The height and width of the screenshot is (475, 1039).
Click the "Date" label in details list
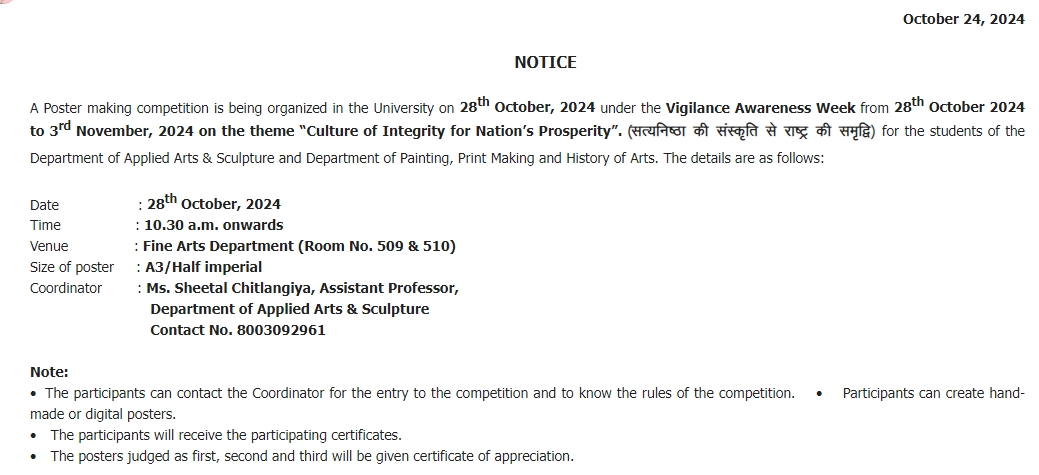click(44, 205)
